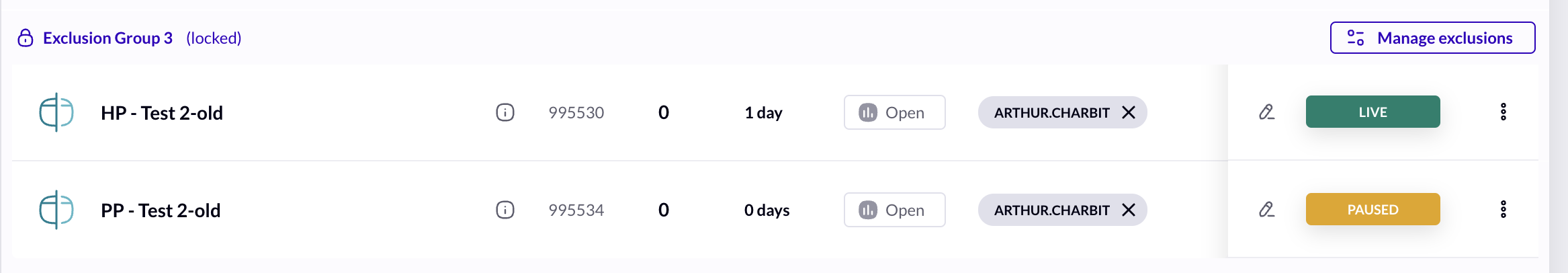This screenshot has width=1568, height=273.
Task: Open PP - Test 2-old experiment
Action: point(161,210)
